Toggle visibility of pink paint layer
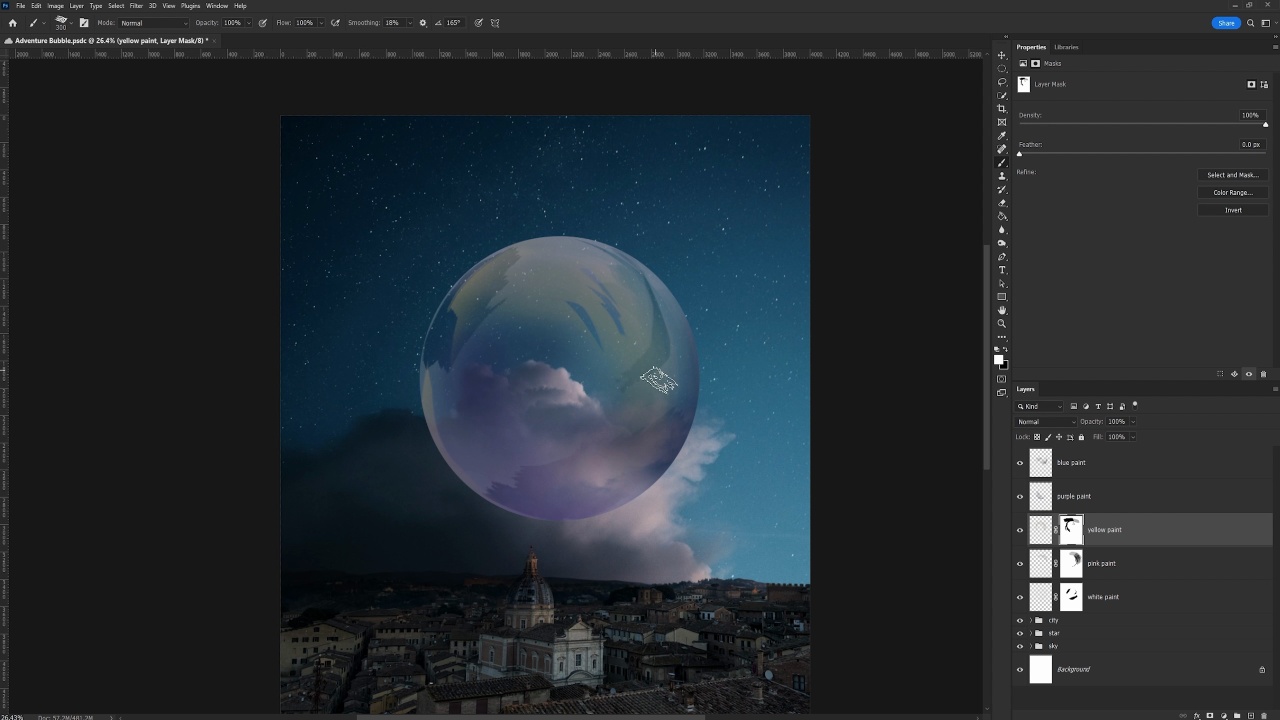Viewport: 1280px width, 720px height. (1020, 564)
